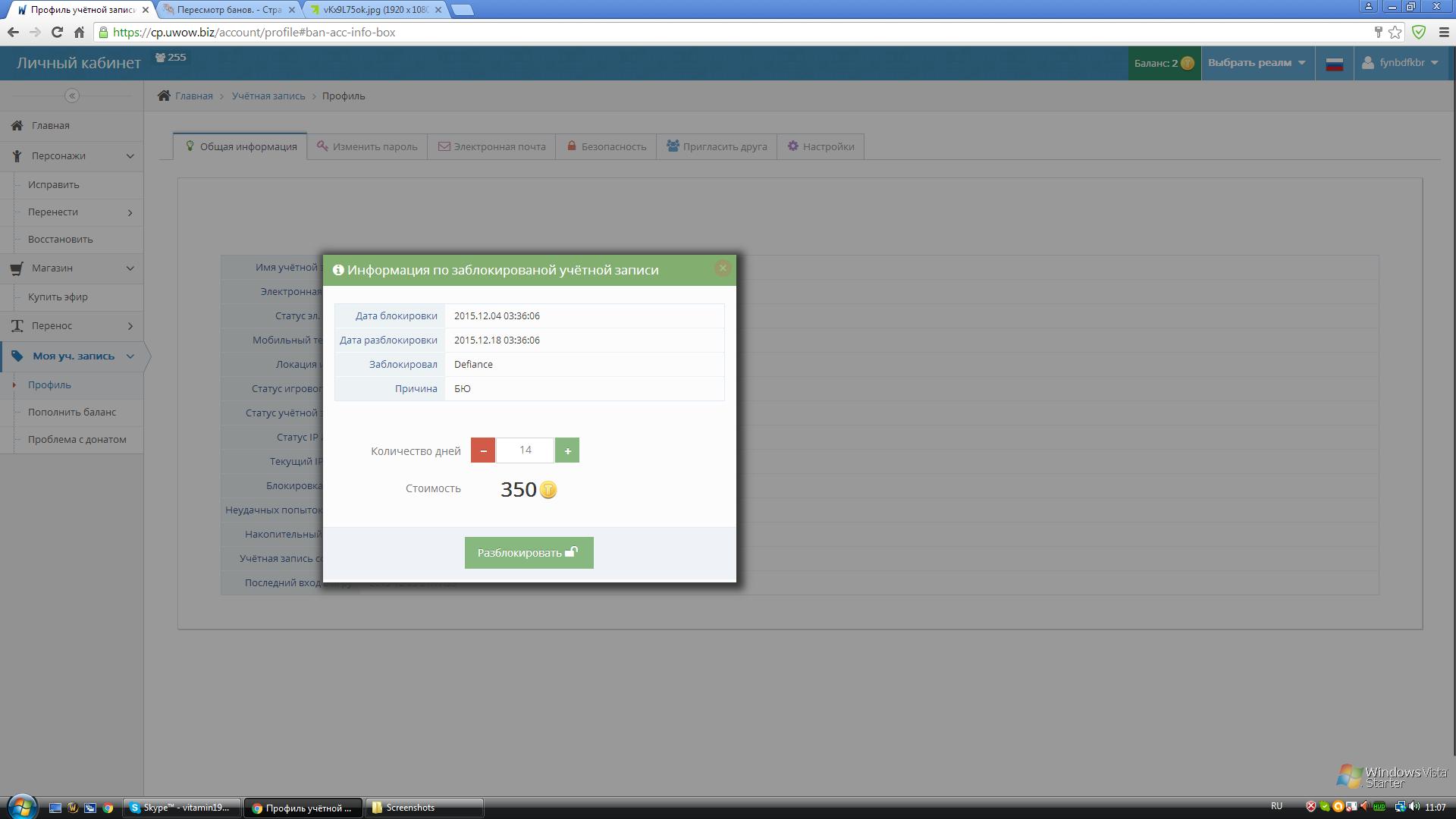Decrease days with red minus button
Image resolution: width=1456 pixels, height=819 pixels.
pos(483,450)
